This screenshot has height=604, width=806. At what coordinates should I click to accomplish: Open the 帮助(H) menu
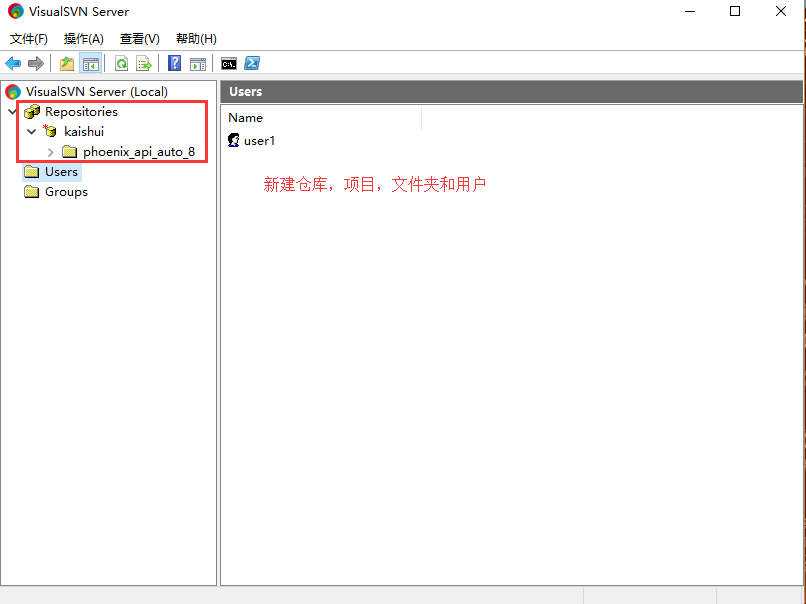(196, 39)
